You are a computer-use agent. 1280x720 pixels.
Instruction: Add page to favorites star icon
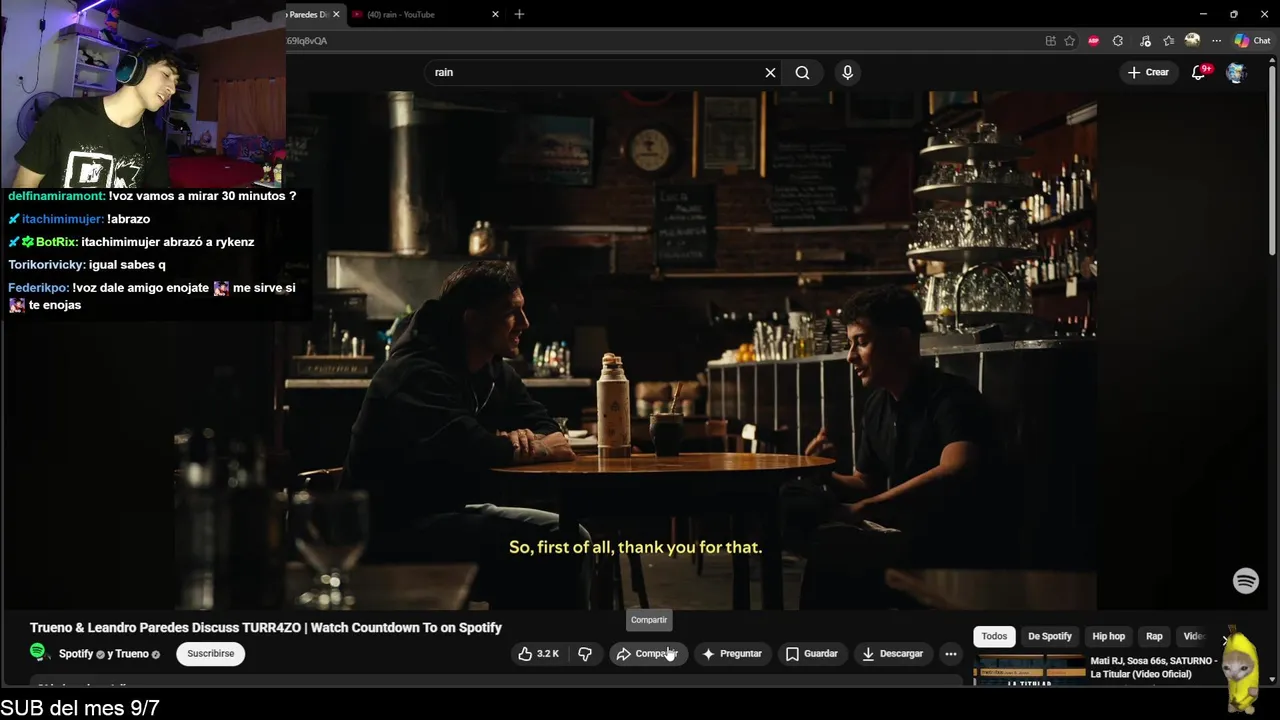[x=1070, y=41]
